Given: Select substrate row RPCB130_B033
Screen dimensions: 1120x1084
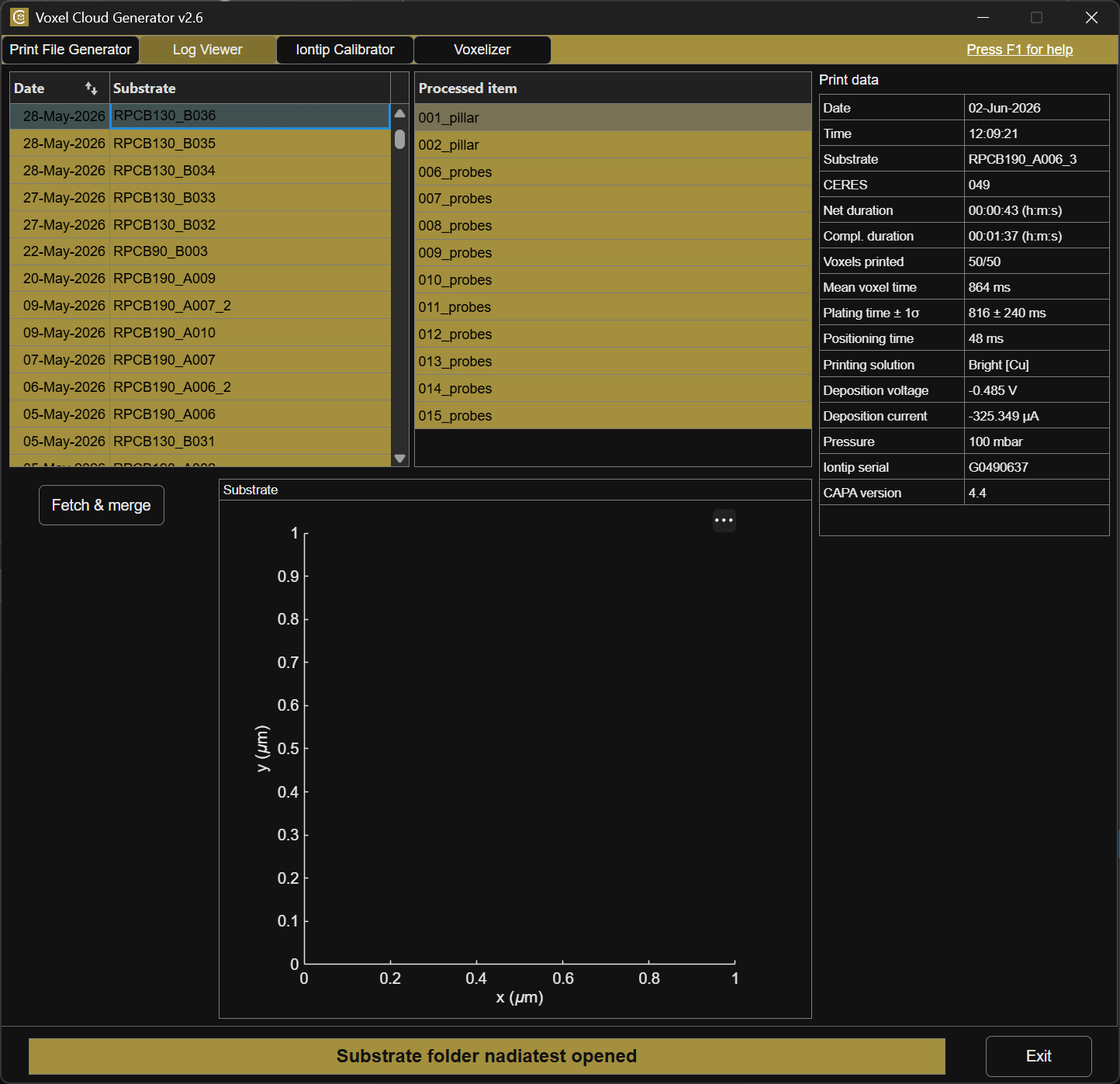Looking at the screenshot, I should click(200, 198).
